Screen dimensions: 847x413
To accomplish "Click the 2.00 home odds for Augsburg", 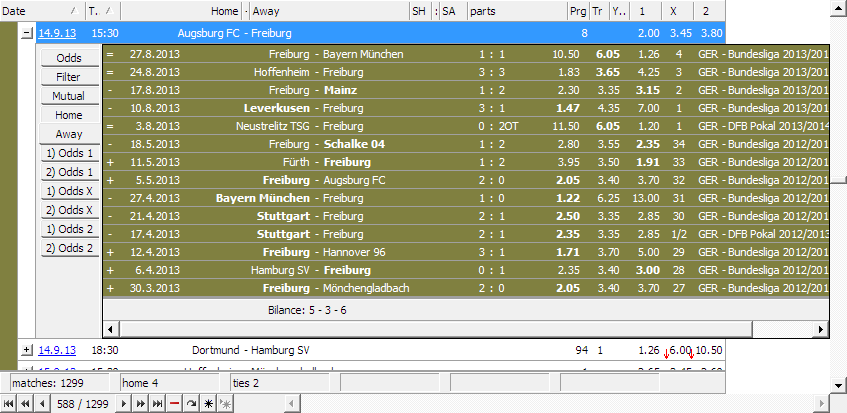I will 649,33.
